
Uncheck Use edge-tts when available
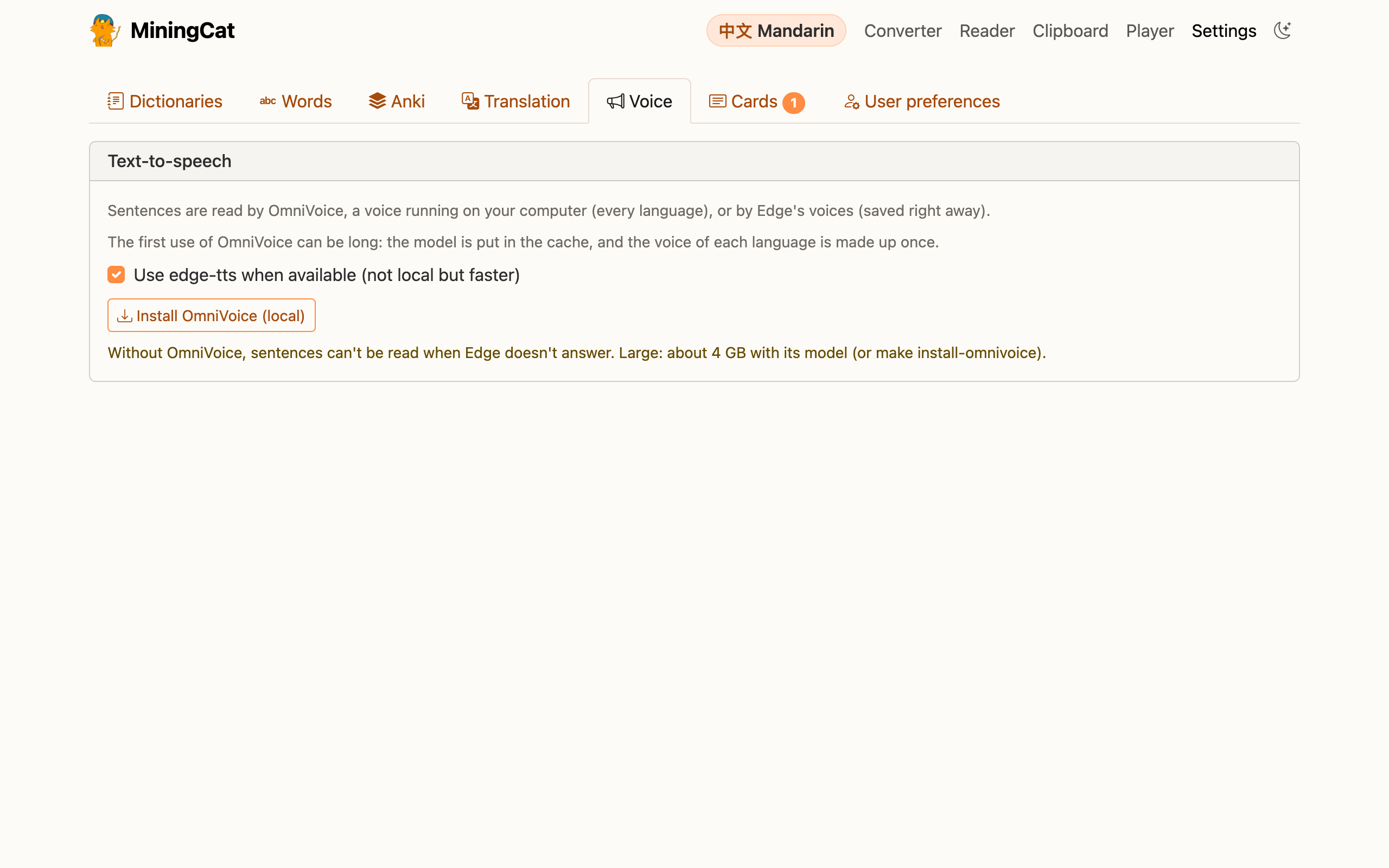point(116,275)
